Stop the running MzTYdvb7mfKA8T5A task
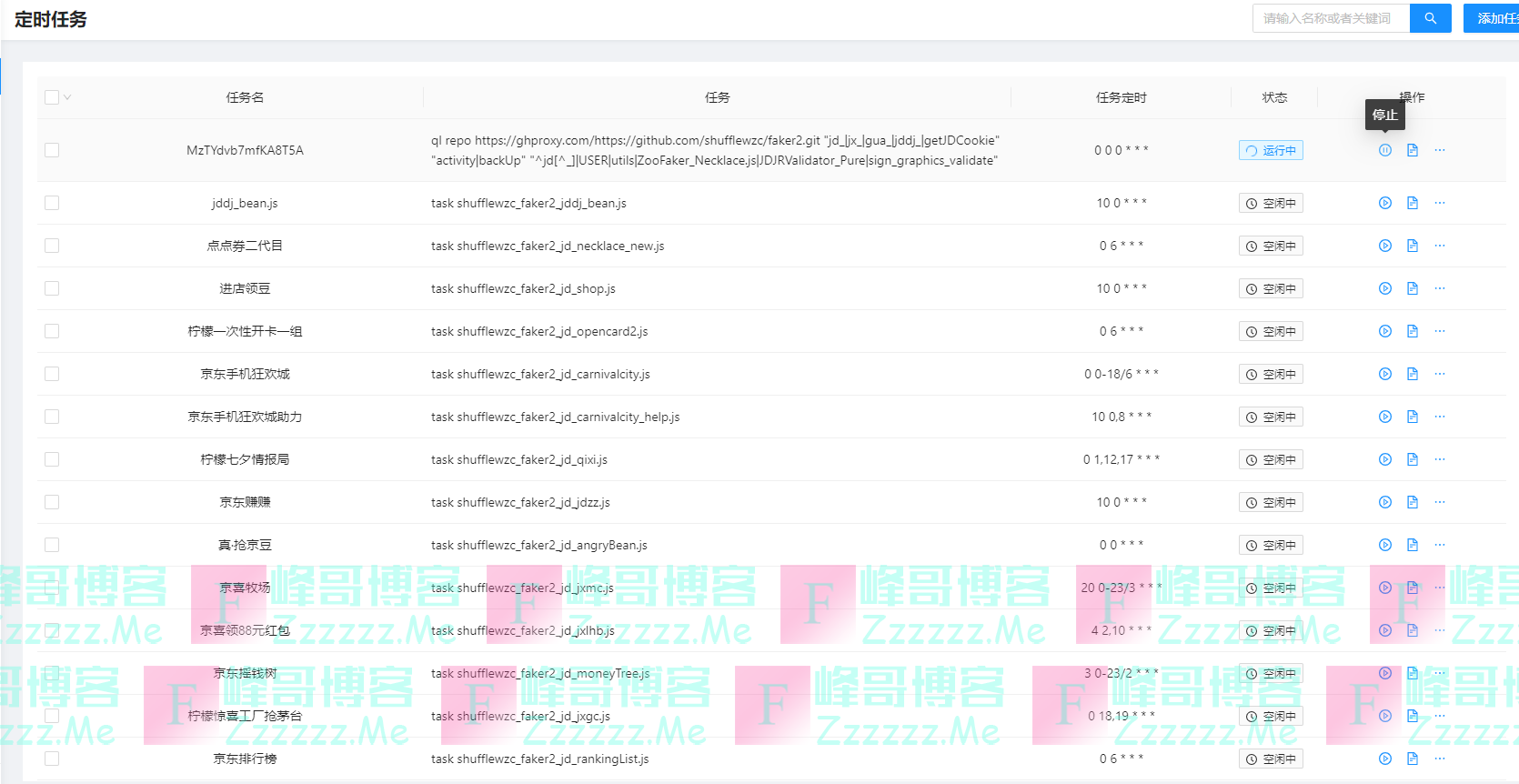The height and width of the screenshot is (784, 1519). (x=1384, y=150)
